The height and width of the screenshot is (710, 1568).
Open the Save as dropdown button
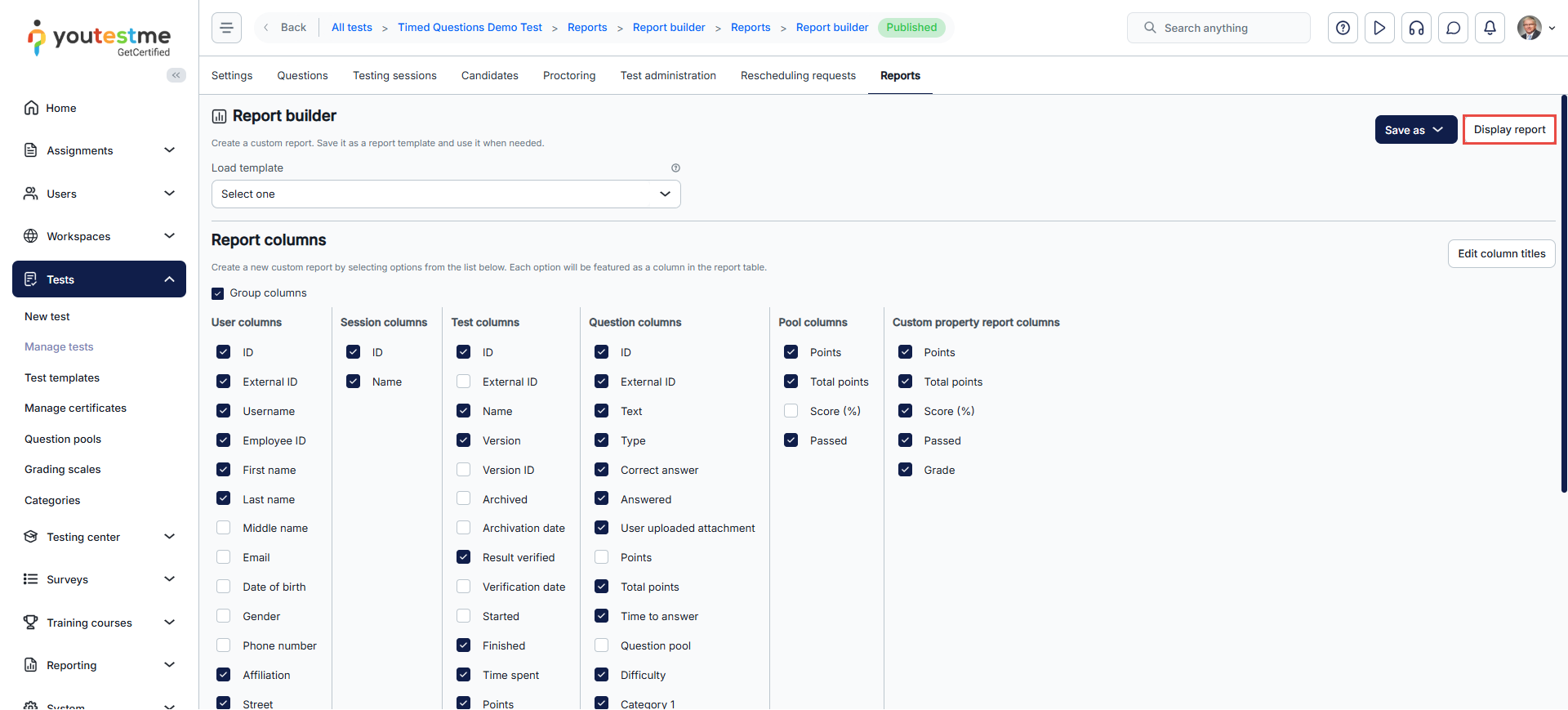(x=1415, y=130)
